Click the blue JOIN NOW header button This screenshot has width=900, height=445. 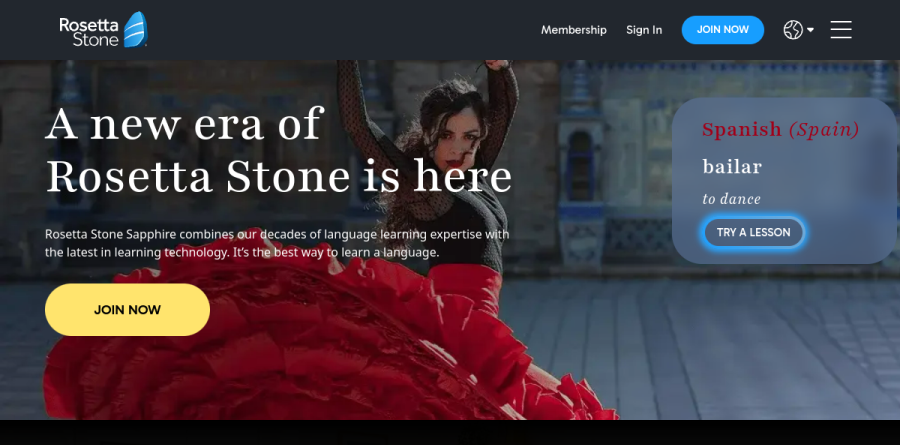tap(723, 30)
